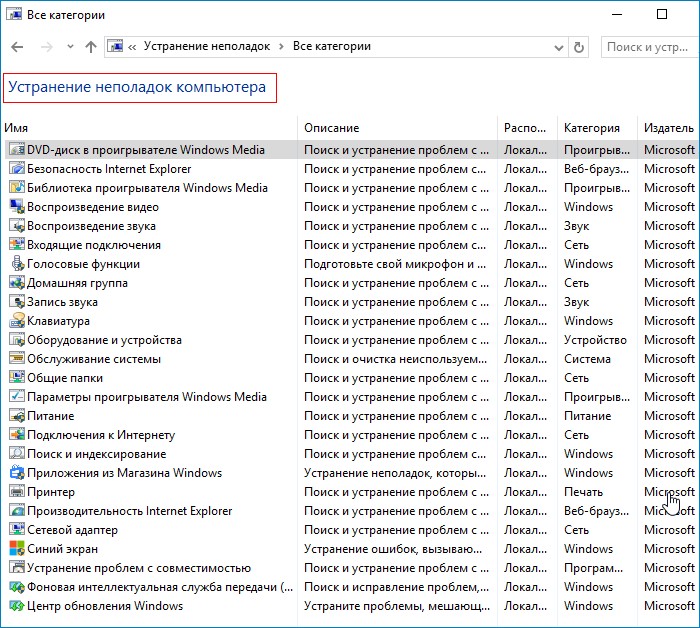Click the Voice functions microphone icon
The height and width of the screenshot is (628, 700).
pyautogui.click(x=17, y=264)
